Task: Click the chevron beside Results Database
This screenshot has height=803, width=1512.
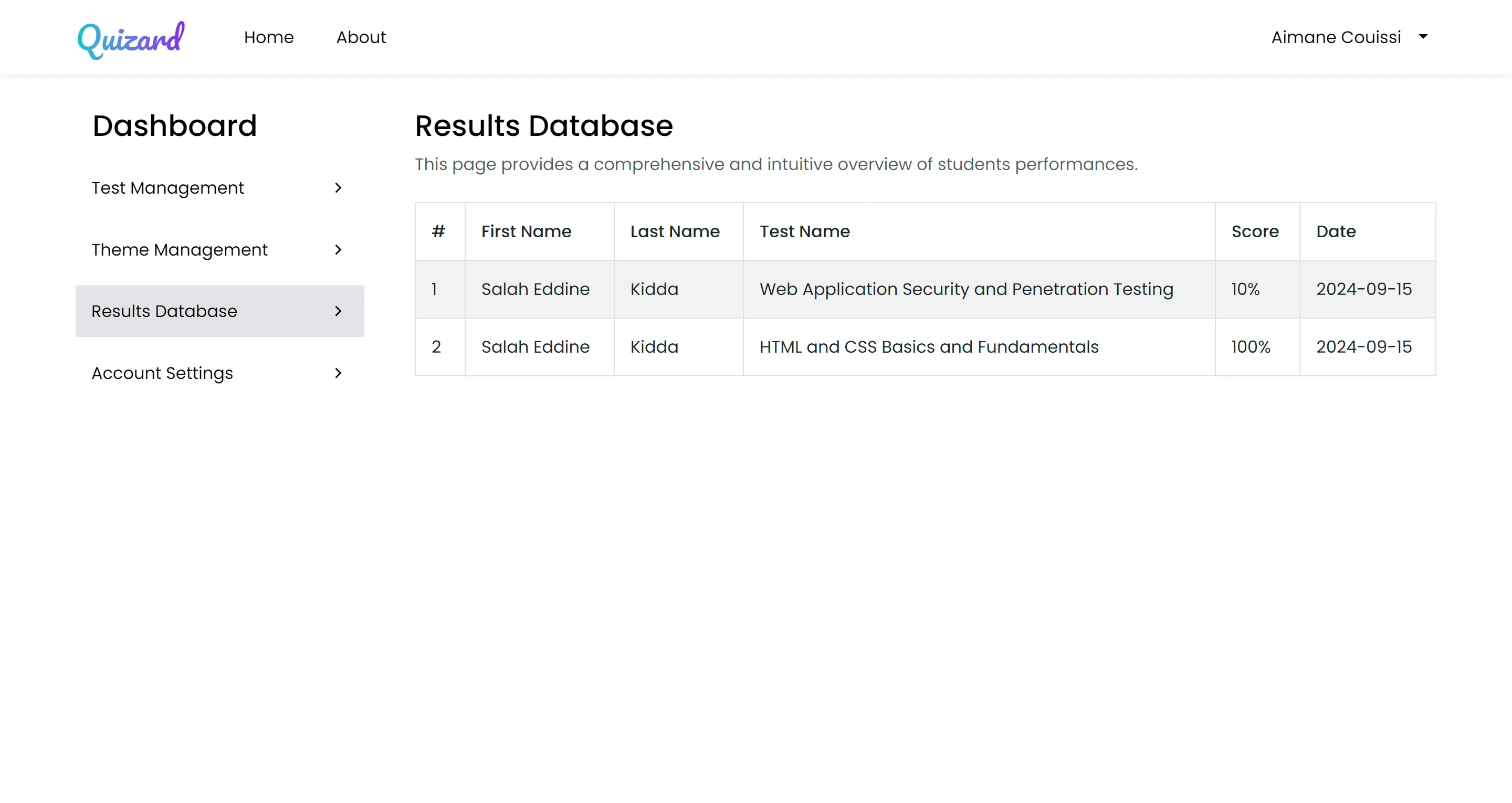Action: [x=338, y=311]
